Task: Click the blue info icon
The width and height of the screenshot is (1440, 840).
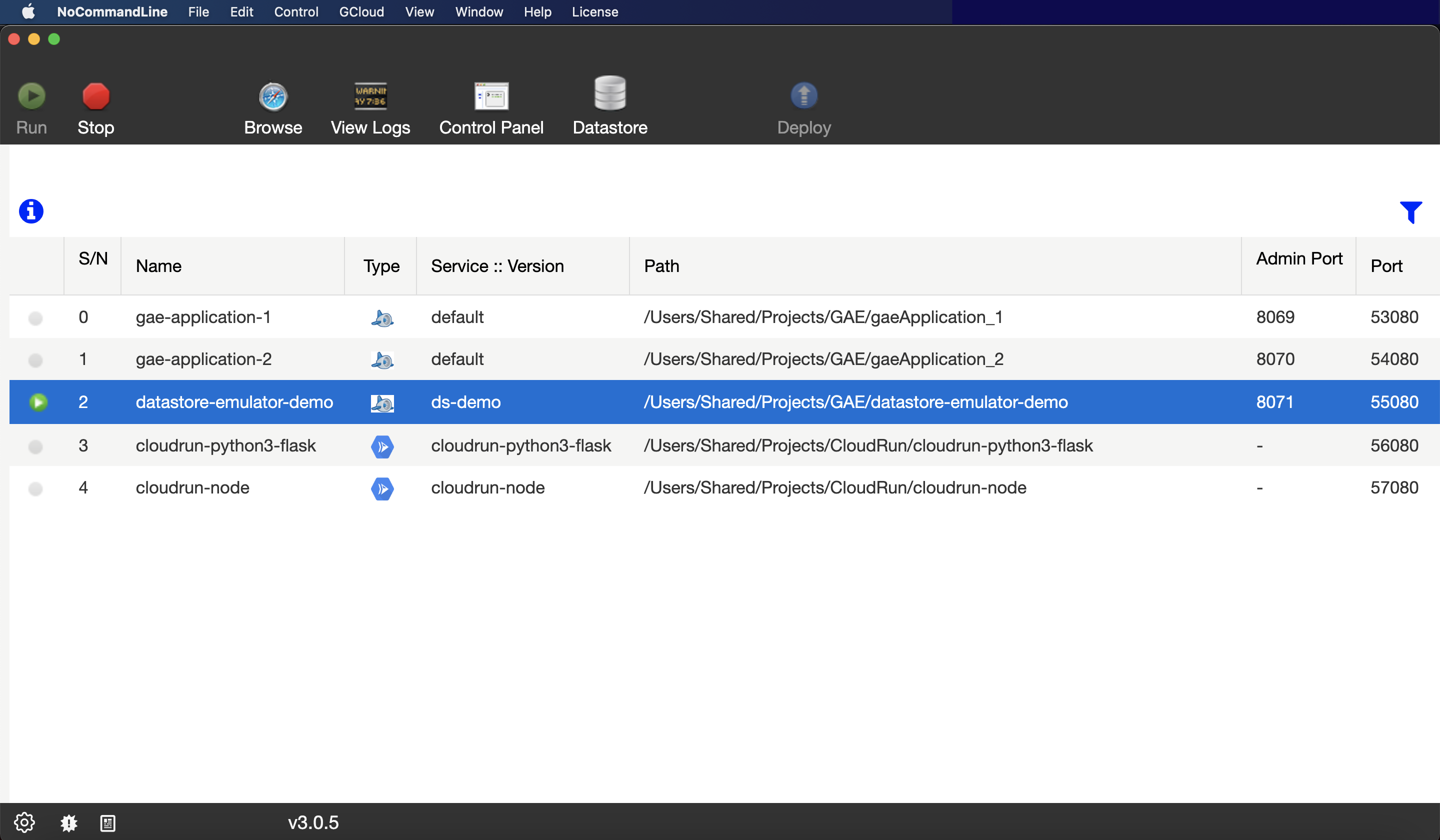Action: tap(31, 211)
